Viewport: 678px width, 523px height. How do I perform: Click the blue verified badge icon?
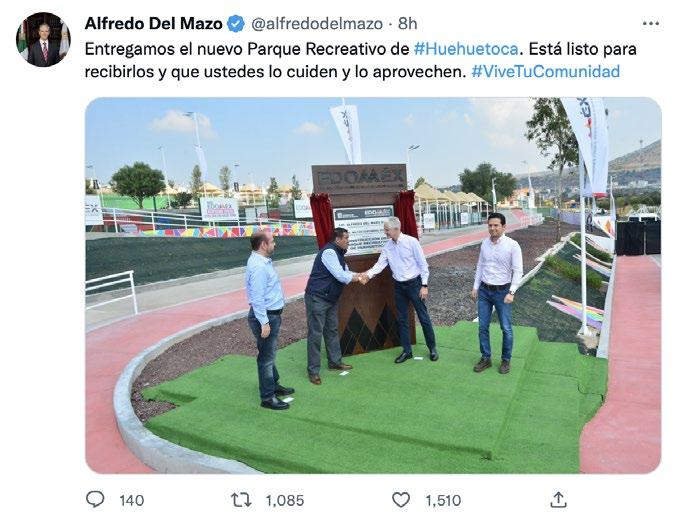click(236, 24)
